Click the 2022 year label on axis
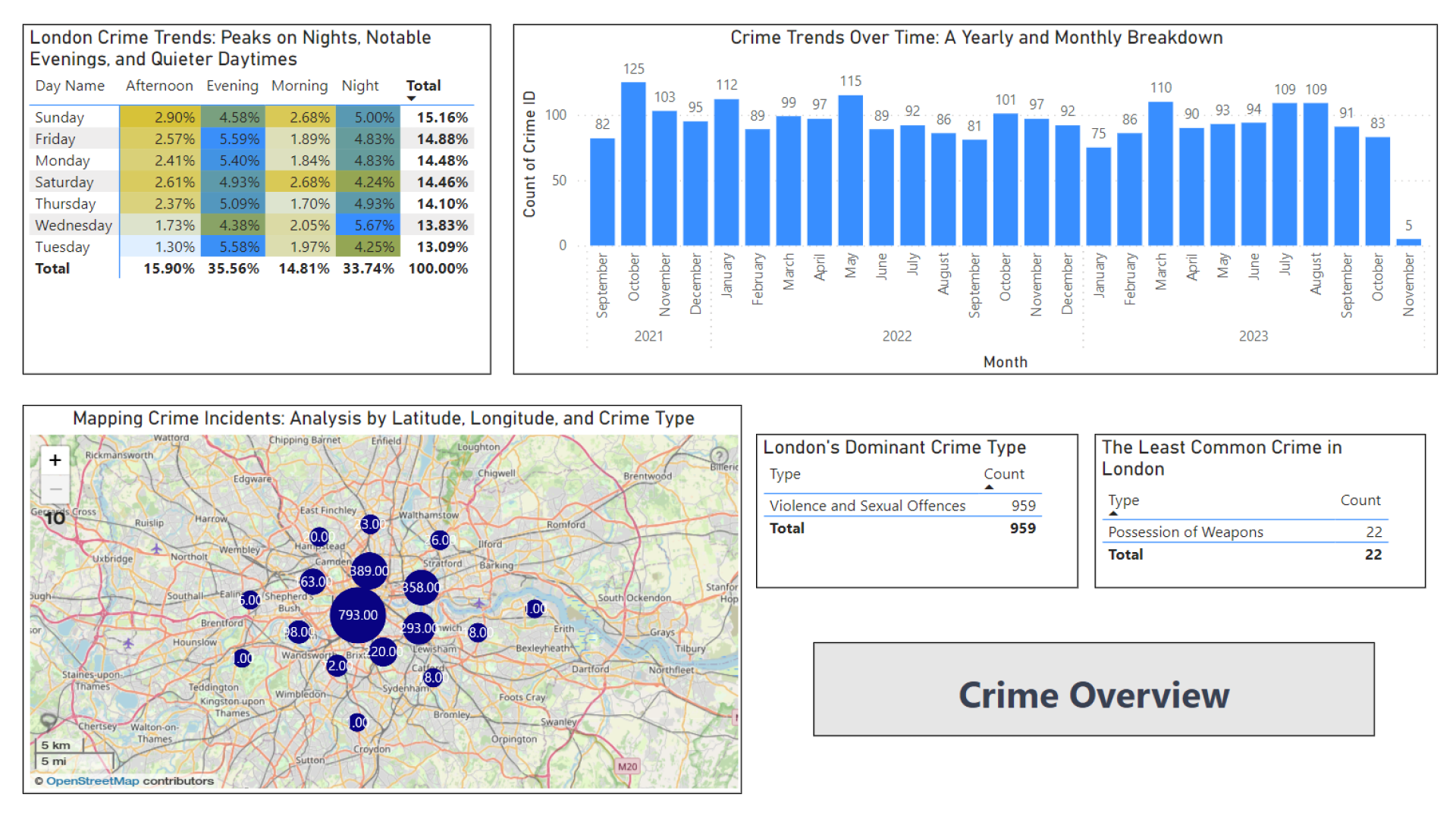 click(x=896, y=336)
